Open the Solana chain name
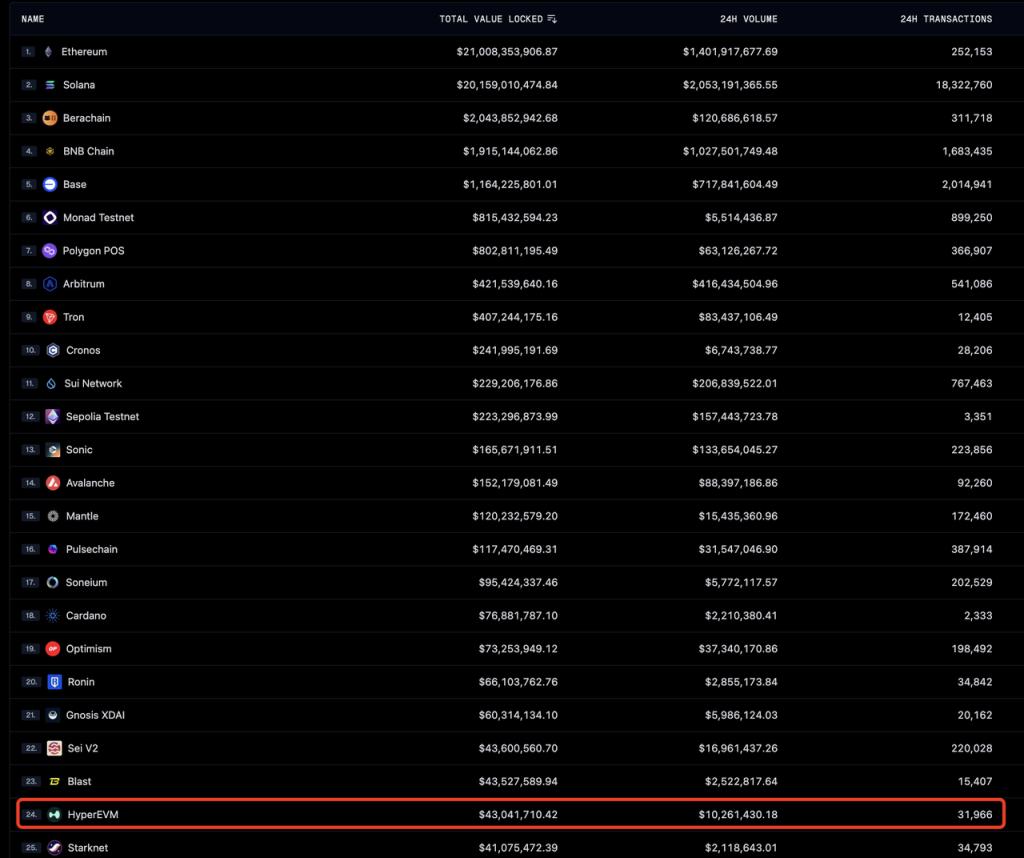The width and height of the screenshot is (1024, 858). click(79, 85)
